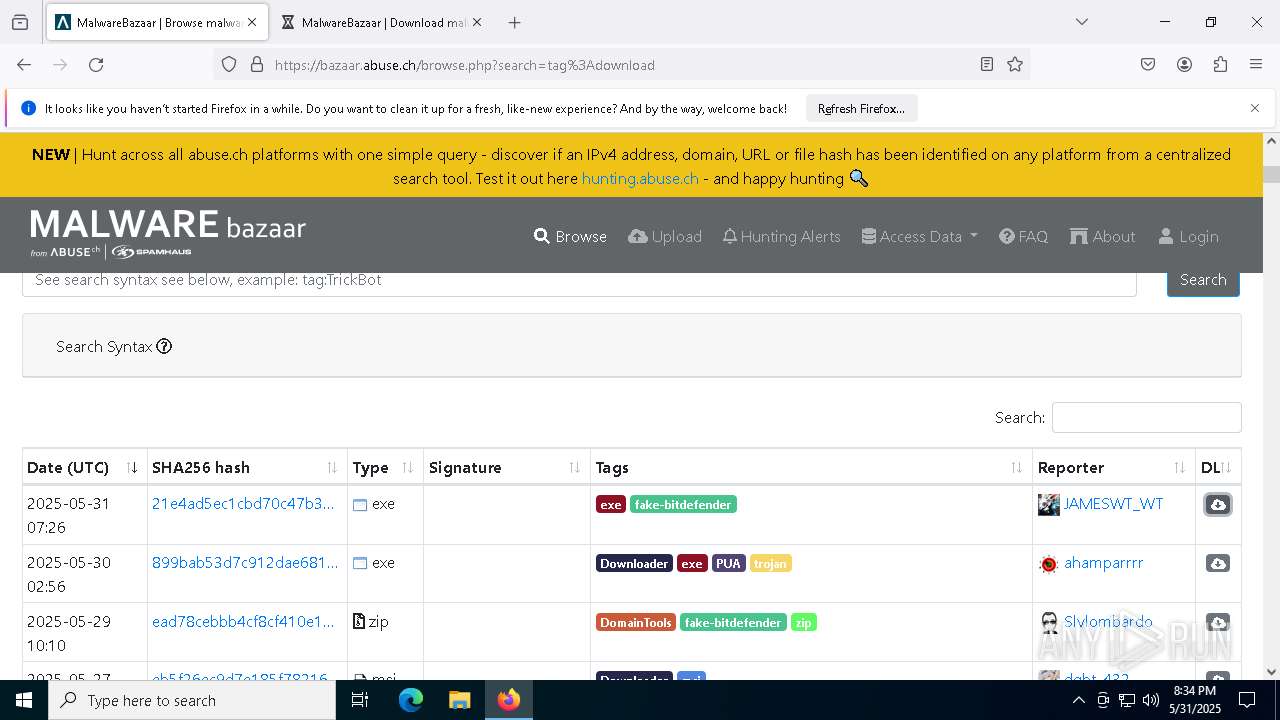
Task: Close the MalwareBazaar Download tab
Action: pos(477,22)
